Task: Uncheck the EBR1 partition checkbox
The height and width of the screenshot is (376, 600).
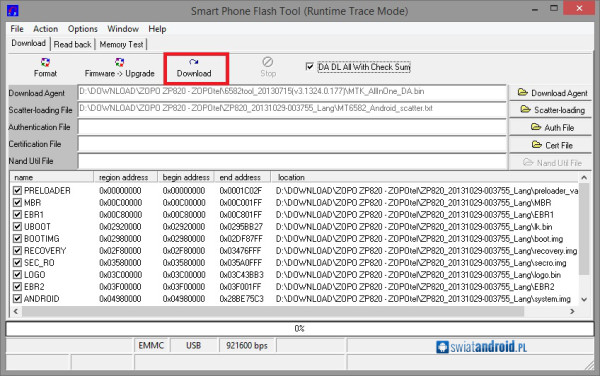Action: click(x=17, y=215)
